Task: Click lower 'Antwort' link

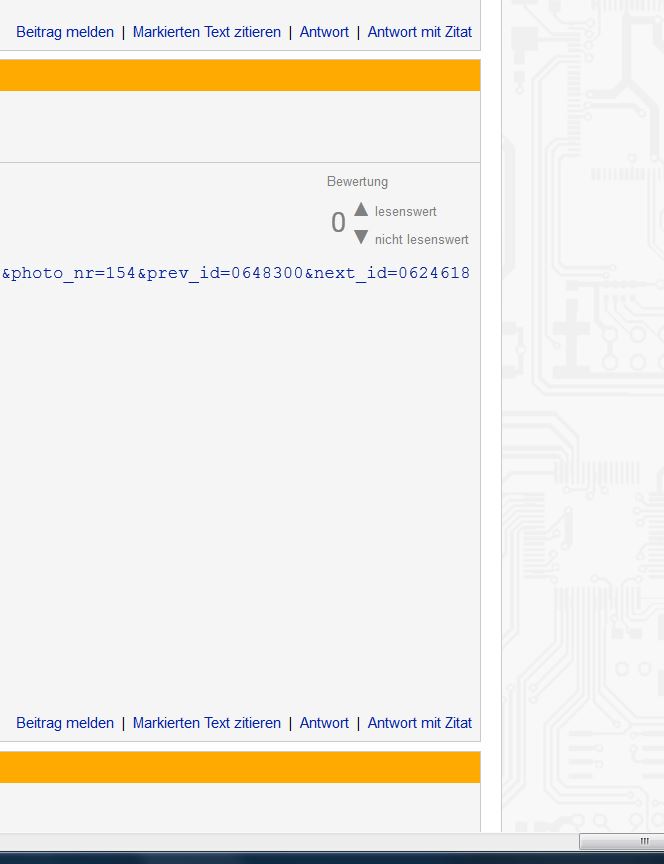Action: (324, 723)
